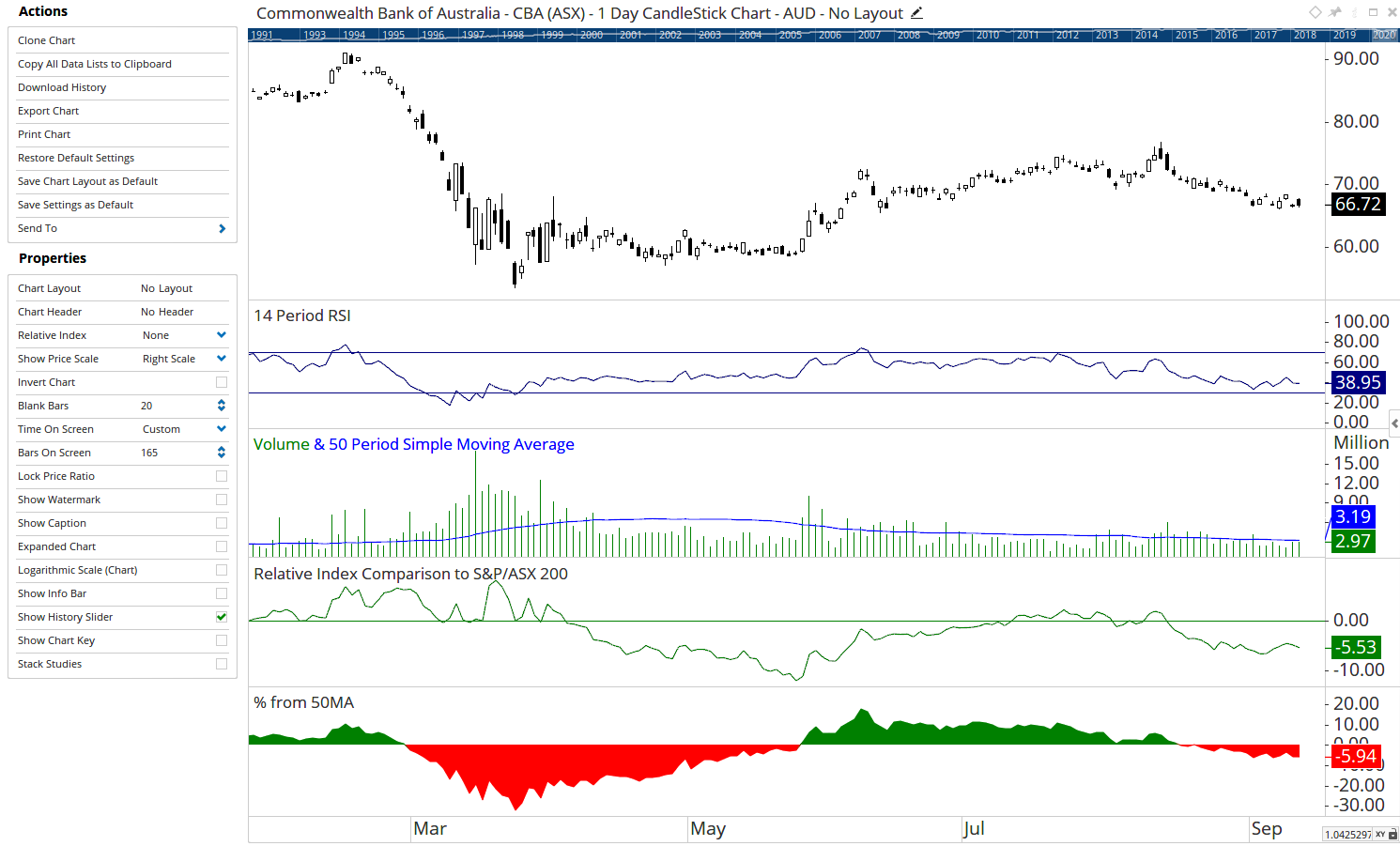
Task: Click the Jul label on the date axis
Action: 974,828
